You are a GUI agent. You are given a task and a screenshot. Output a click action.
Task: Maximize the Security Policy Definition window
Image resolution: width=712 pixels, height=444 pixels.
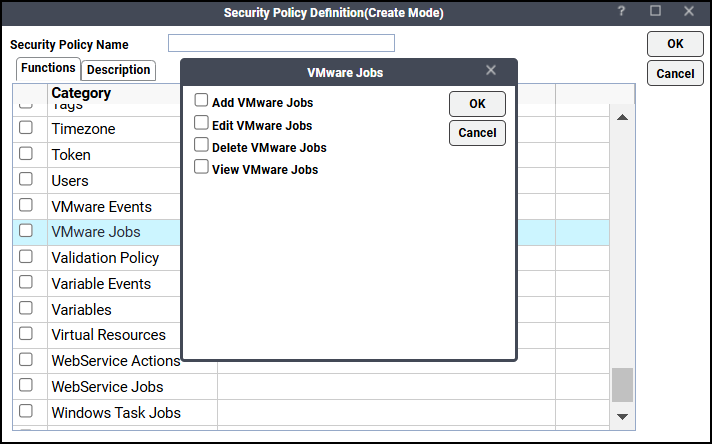tap(656, 11)
